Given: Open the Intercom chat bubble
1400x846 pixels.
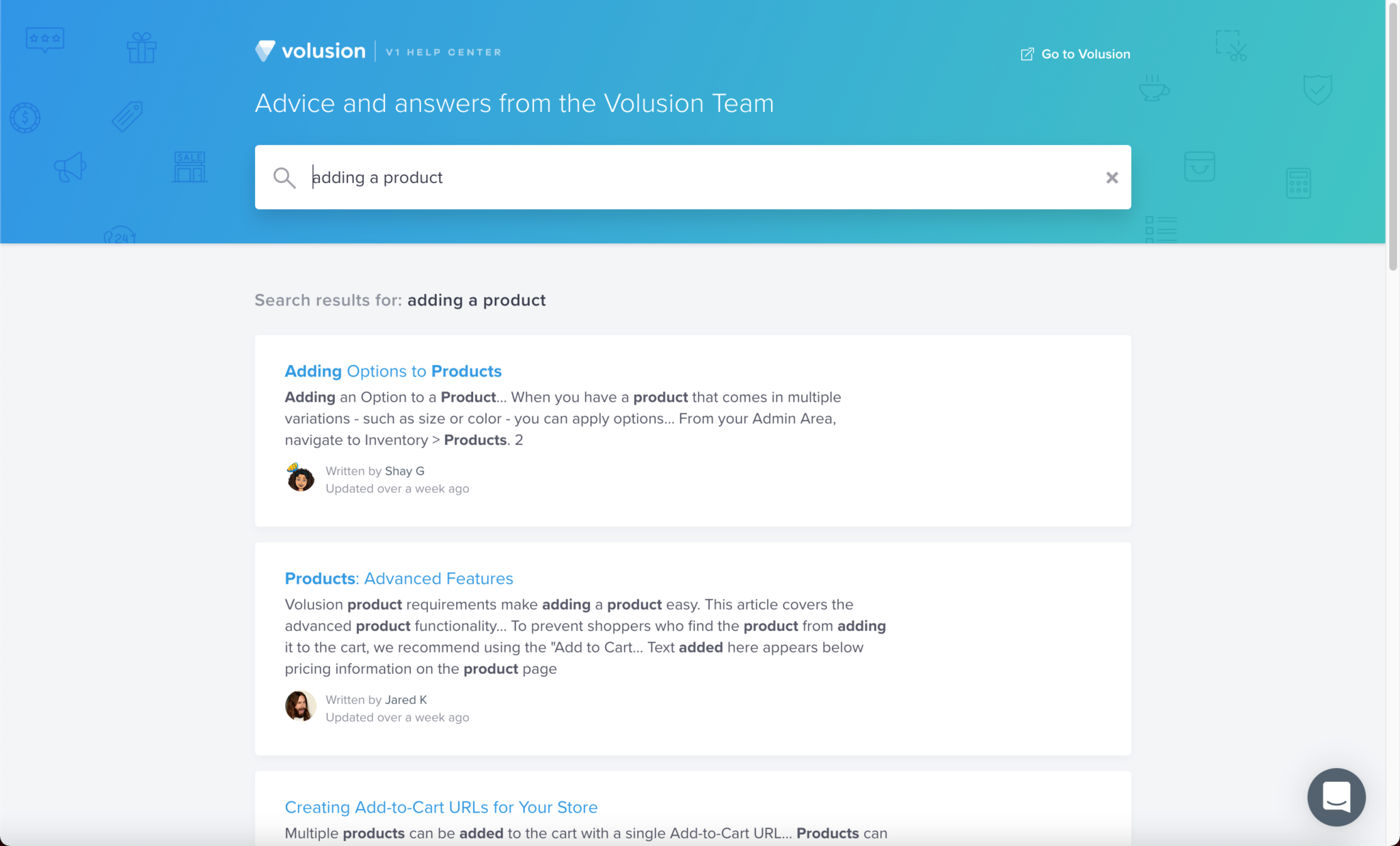Looking at the screenshot, I should pyautogui.click(x=1336, y=797).
